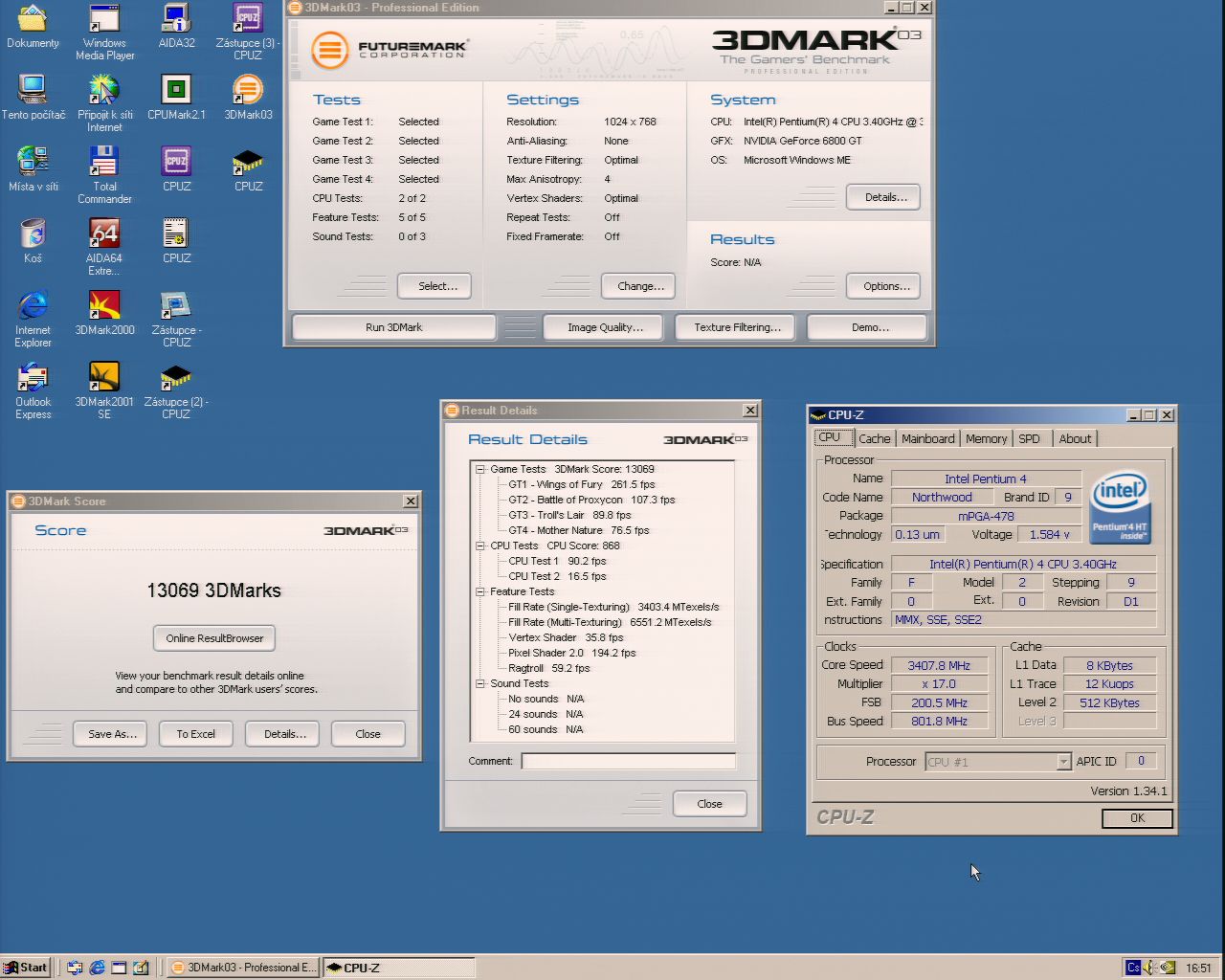Open Připojit k síti Internet icon
Screen dimensions: 1225x980
click(x=104, y=103)
